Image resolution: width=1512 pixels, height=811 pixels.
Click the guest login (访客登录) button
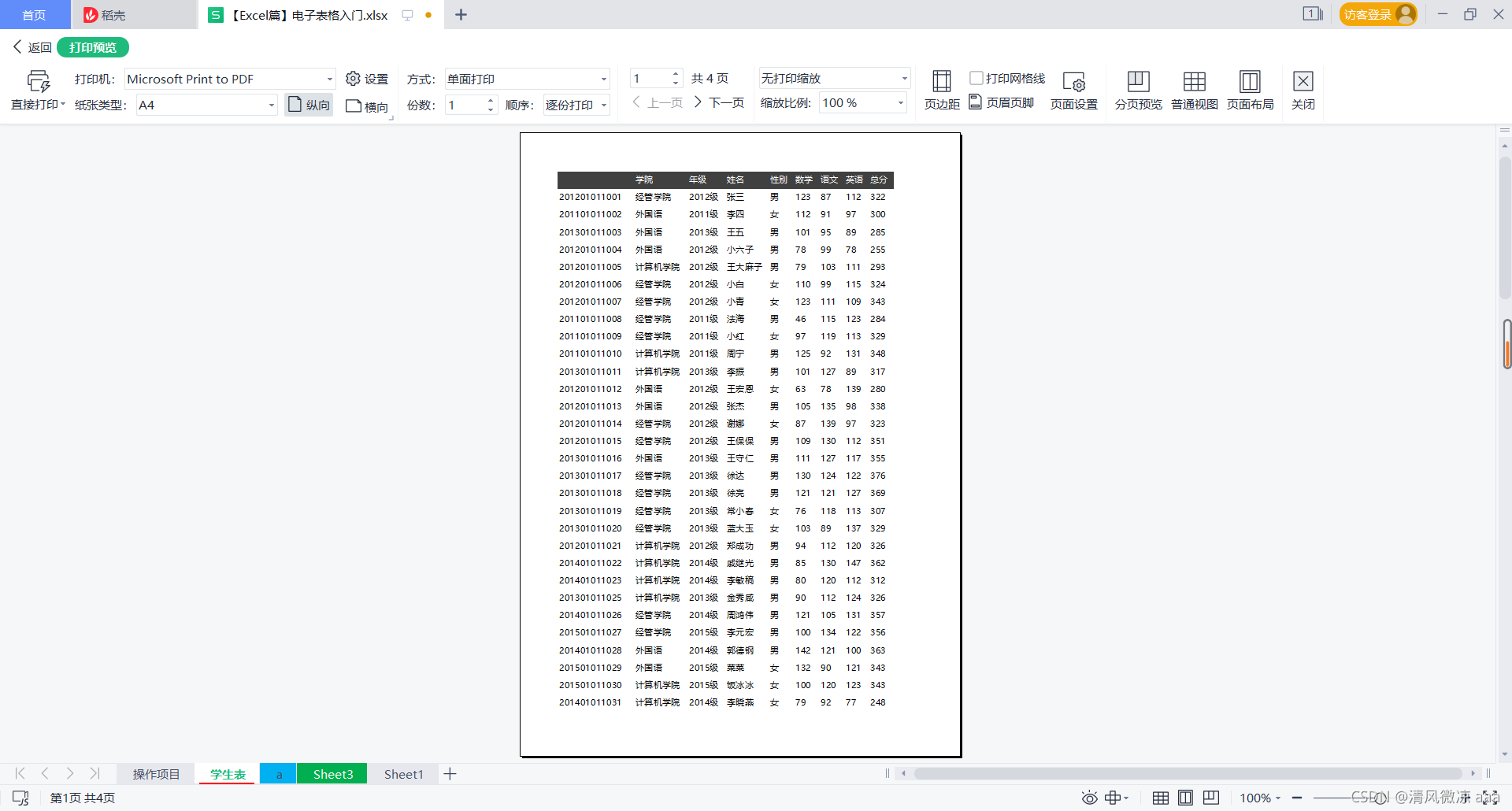tap(1377, 14)
